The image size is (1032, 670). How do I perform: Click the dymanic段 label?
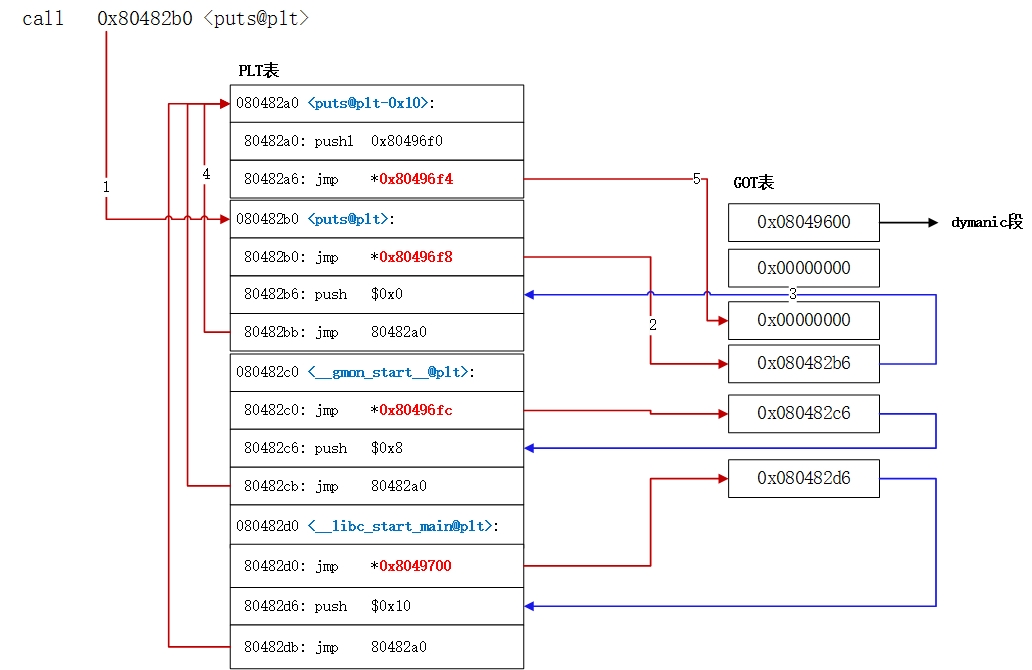[986, 222]
